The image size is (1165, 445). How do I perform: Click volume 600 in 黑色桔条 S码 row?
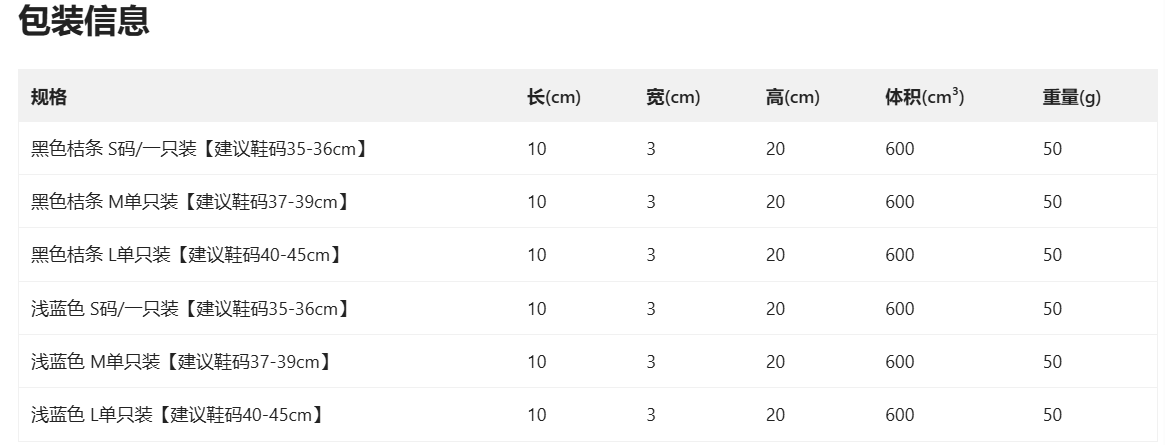click(x=899, y=149)
